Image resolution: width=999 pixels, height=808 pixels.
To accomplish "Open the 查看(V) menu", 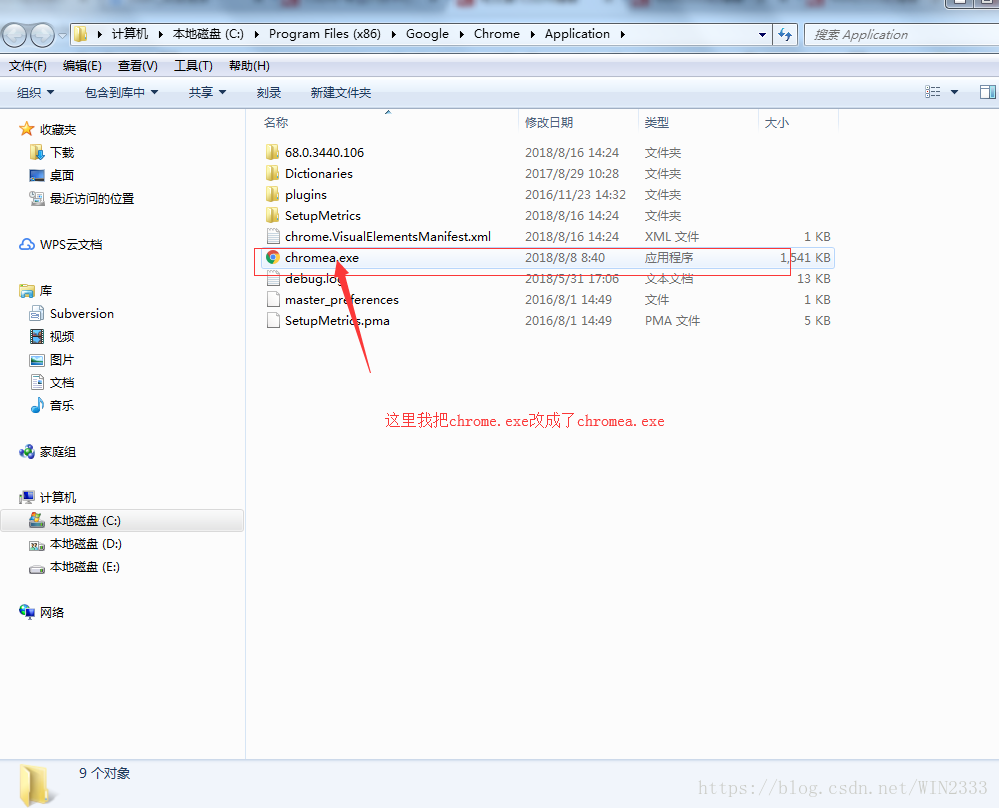I will [x=138, y=66].
